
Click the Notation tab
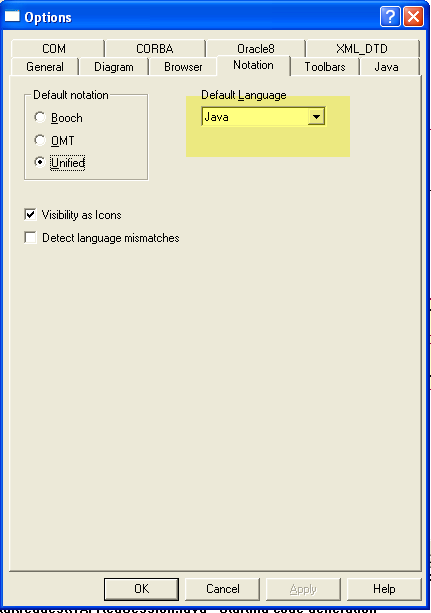(253, 65)
